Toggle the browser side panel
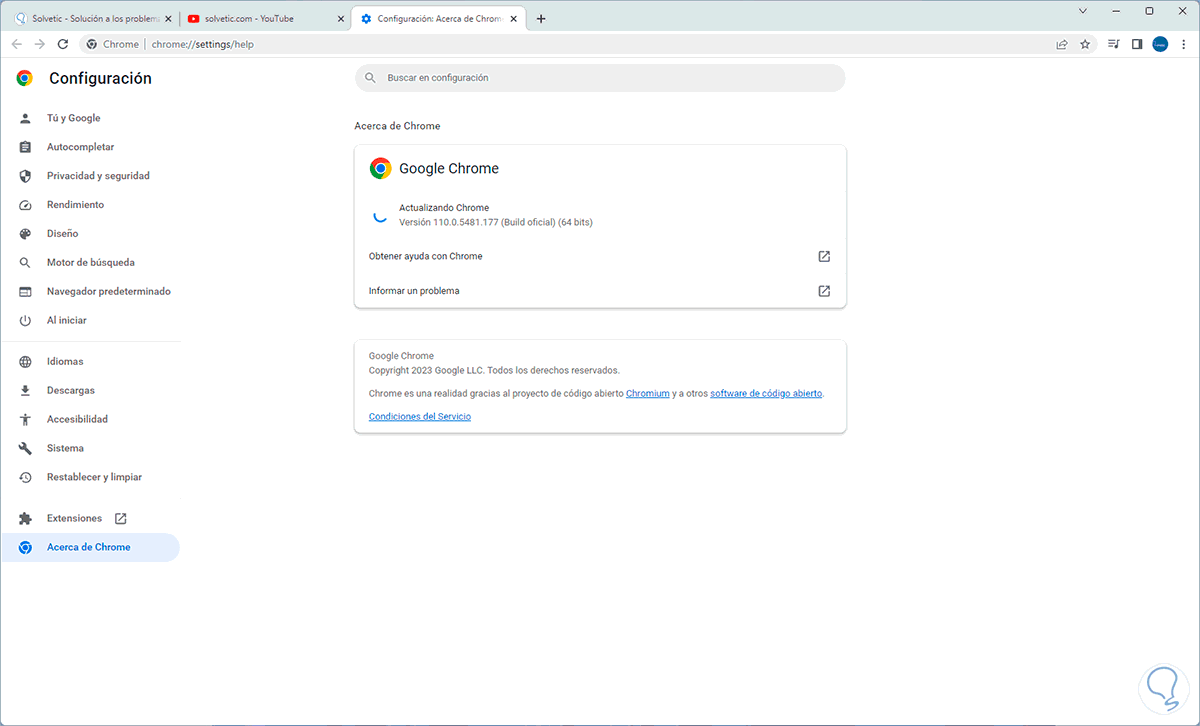The width and height of the screenshot is (1200, 726). pos(1137,44)
